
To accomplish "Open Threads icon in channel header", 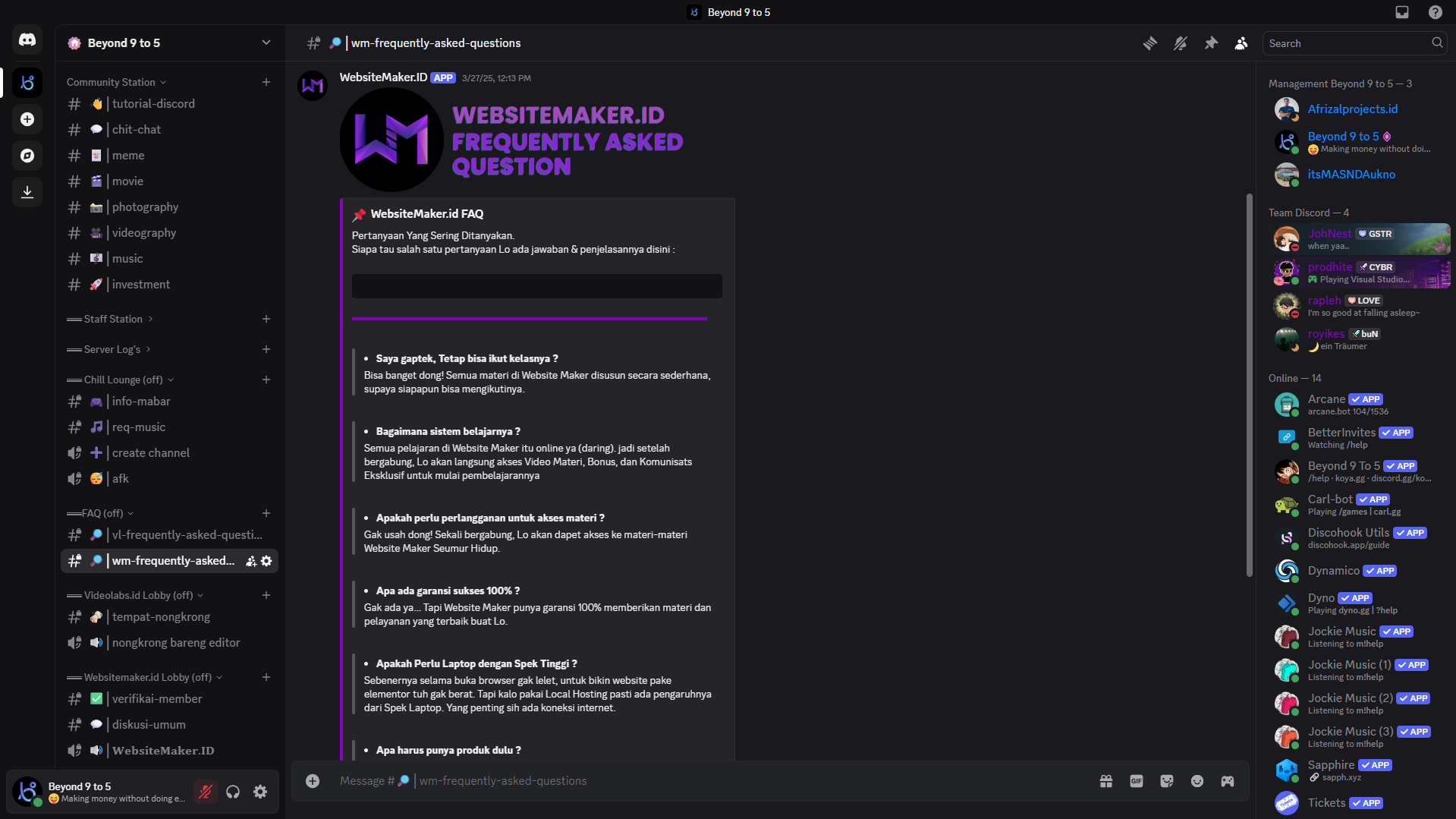I will coord(1150,43).
